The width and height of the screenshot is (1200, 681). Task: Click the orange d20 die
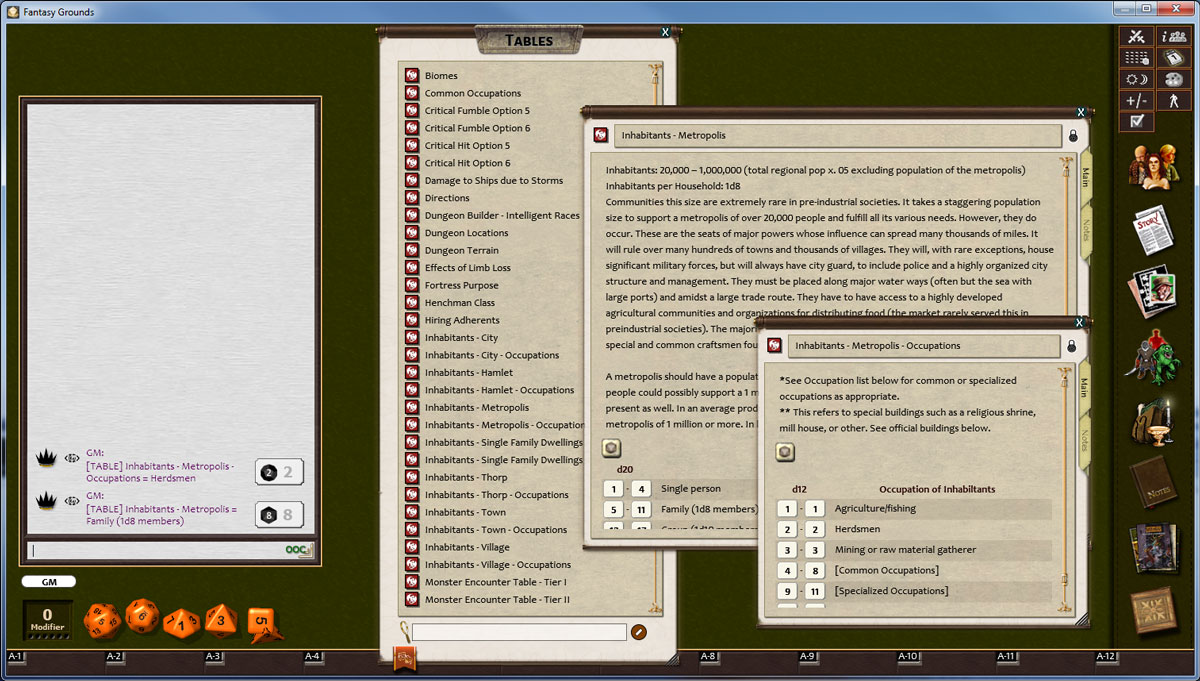pos(141,617)
